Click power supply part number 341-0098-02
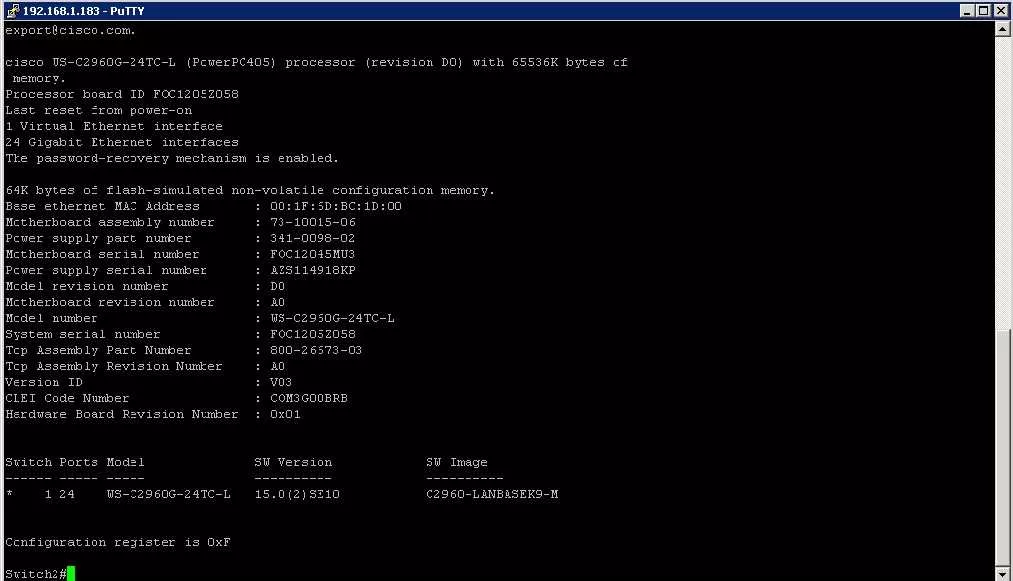This screenshot has height=581, width=1013. 313,238
